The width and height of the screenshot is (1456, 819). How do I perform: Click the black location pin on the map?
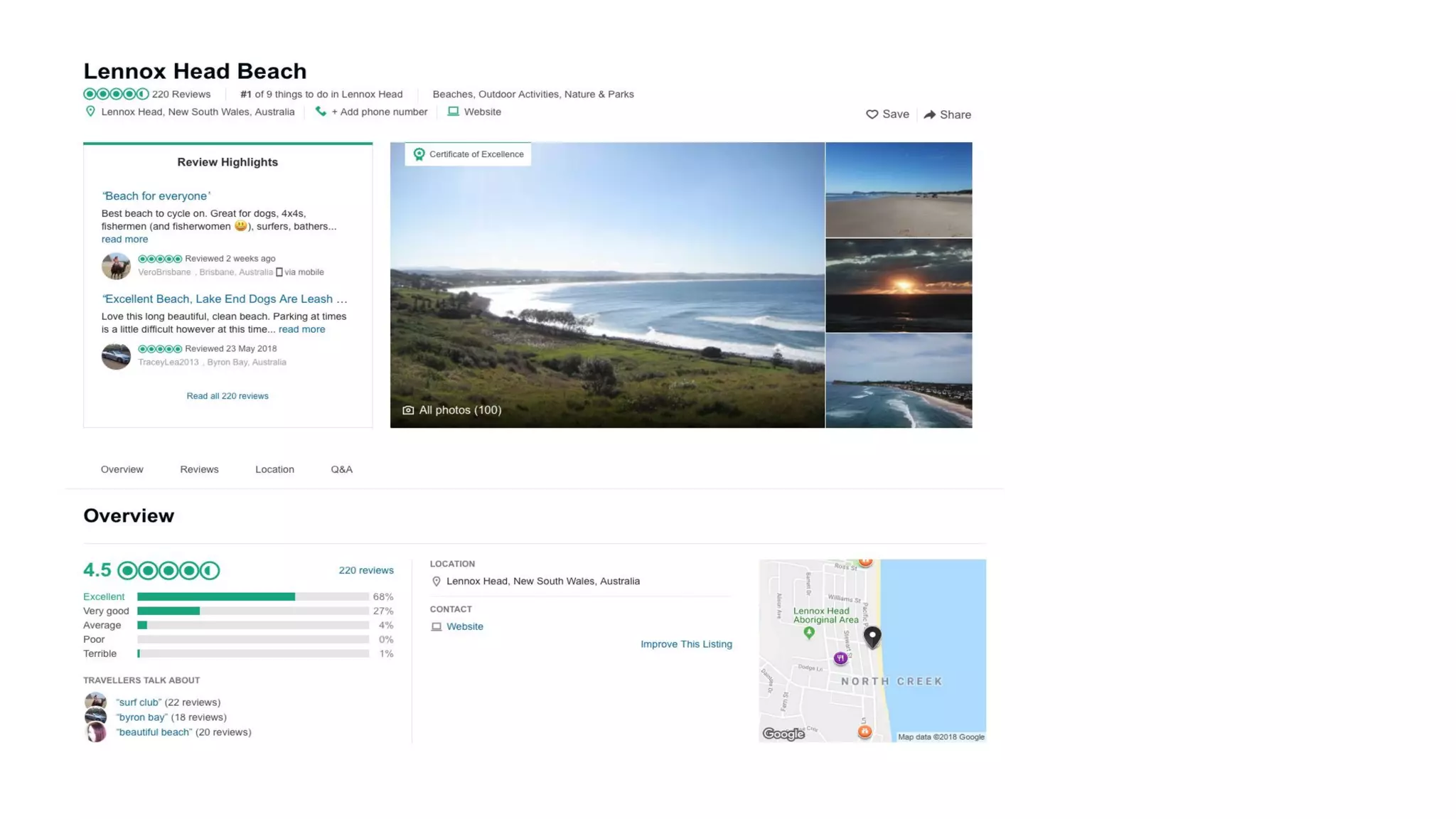tap(872, 636)
